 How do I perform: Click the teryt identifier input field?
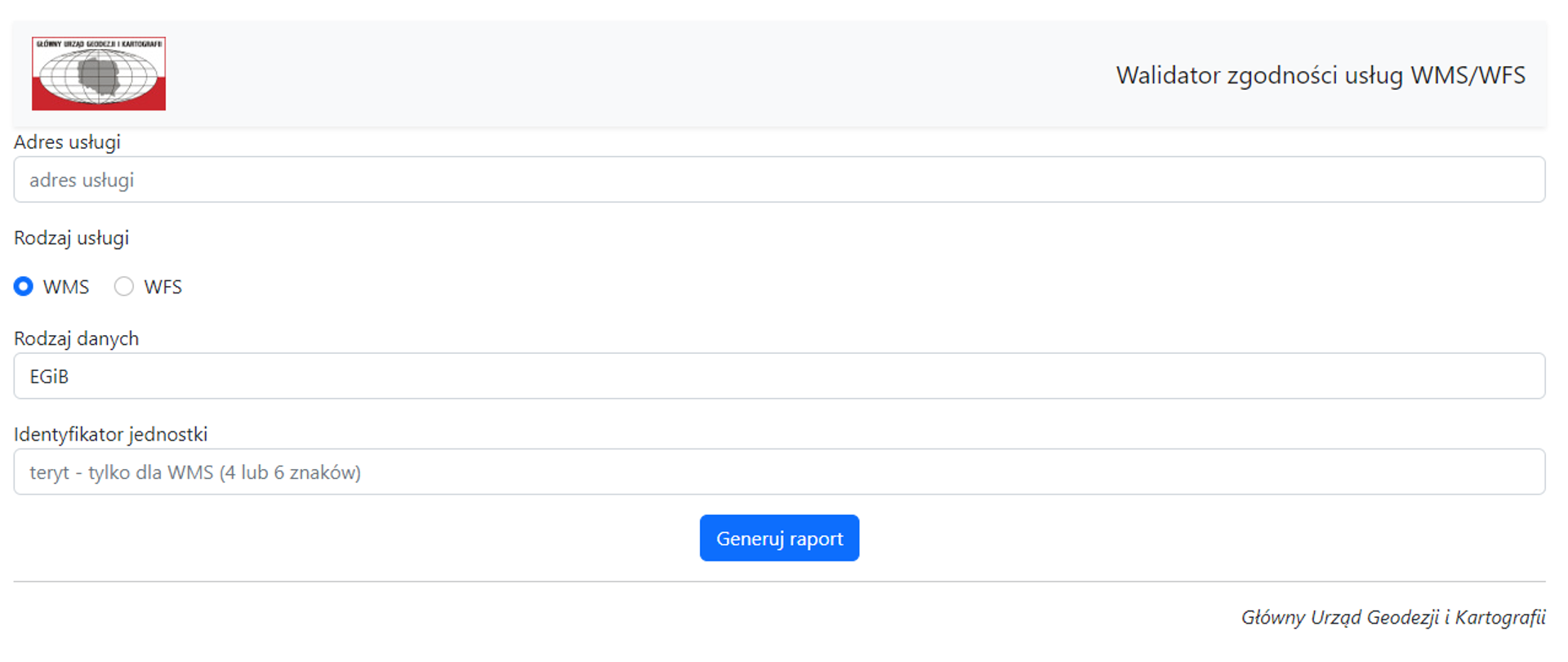[x=779, y=472]
